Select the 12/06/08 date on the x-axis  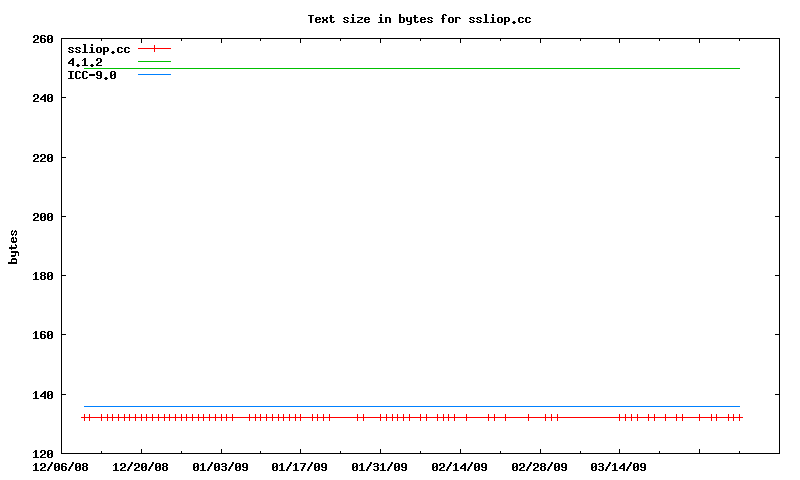pyautogui.click(x=61, y=466)
